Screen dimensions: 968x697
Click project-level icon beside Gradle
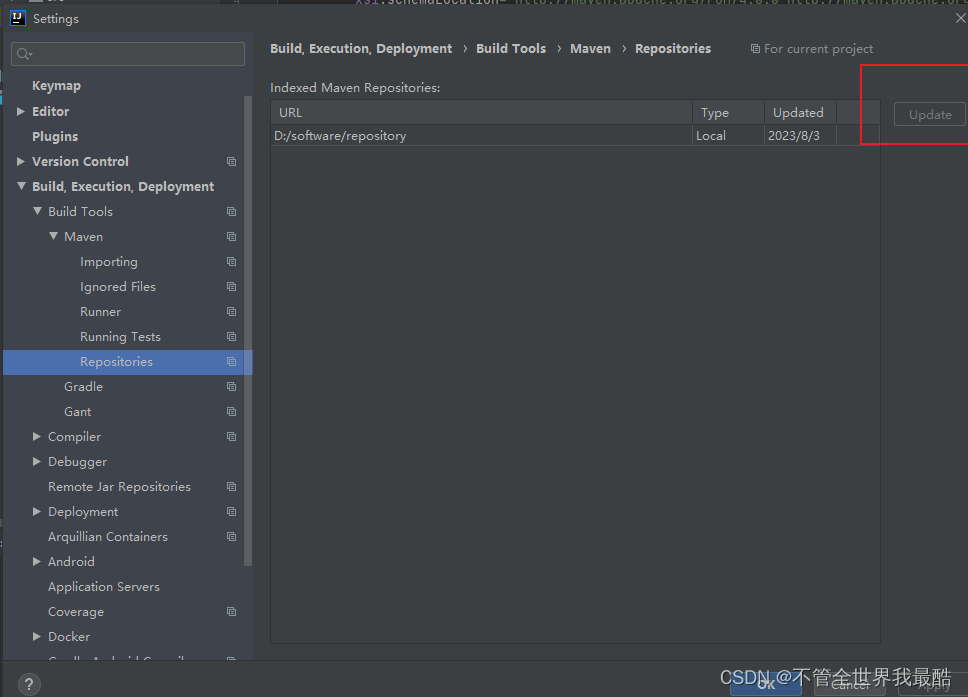pyautogui.click(x=232, y=386)
